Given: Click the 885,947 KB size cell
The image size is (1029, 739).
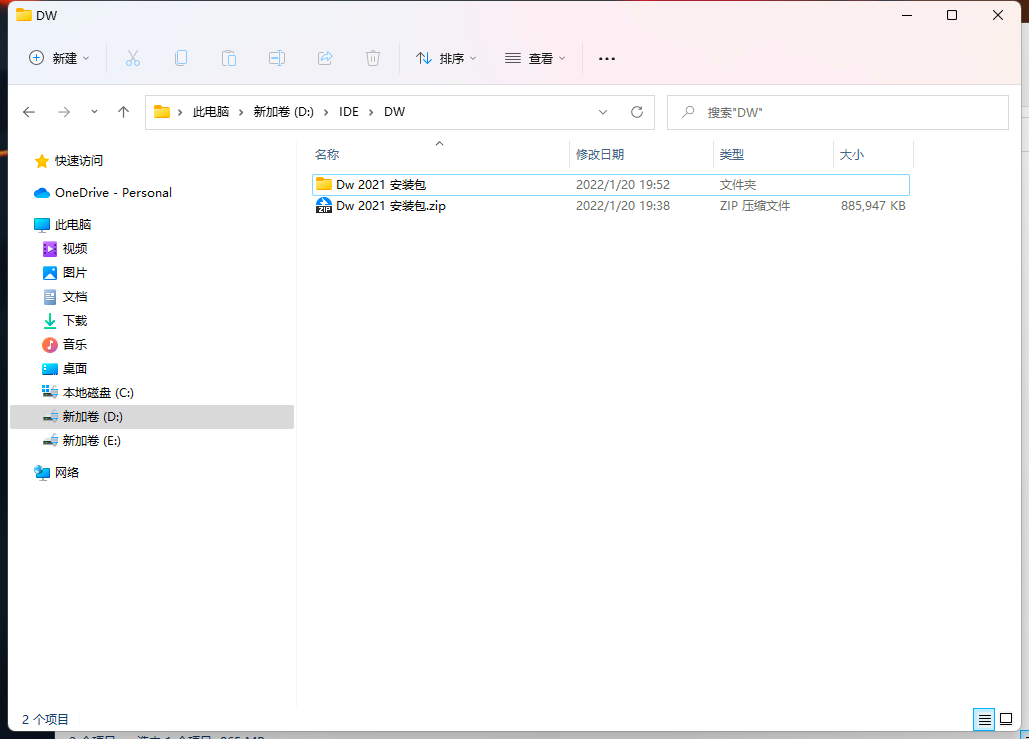Looking at the screenshot, I should pyautogui.click(x=873, y=206).
